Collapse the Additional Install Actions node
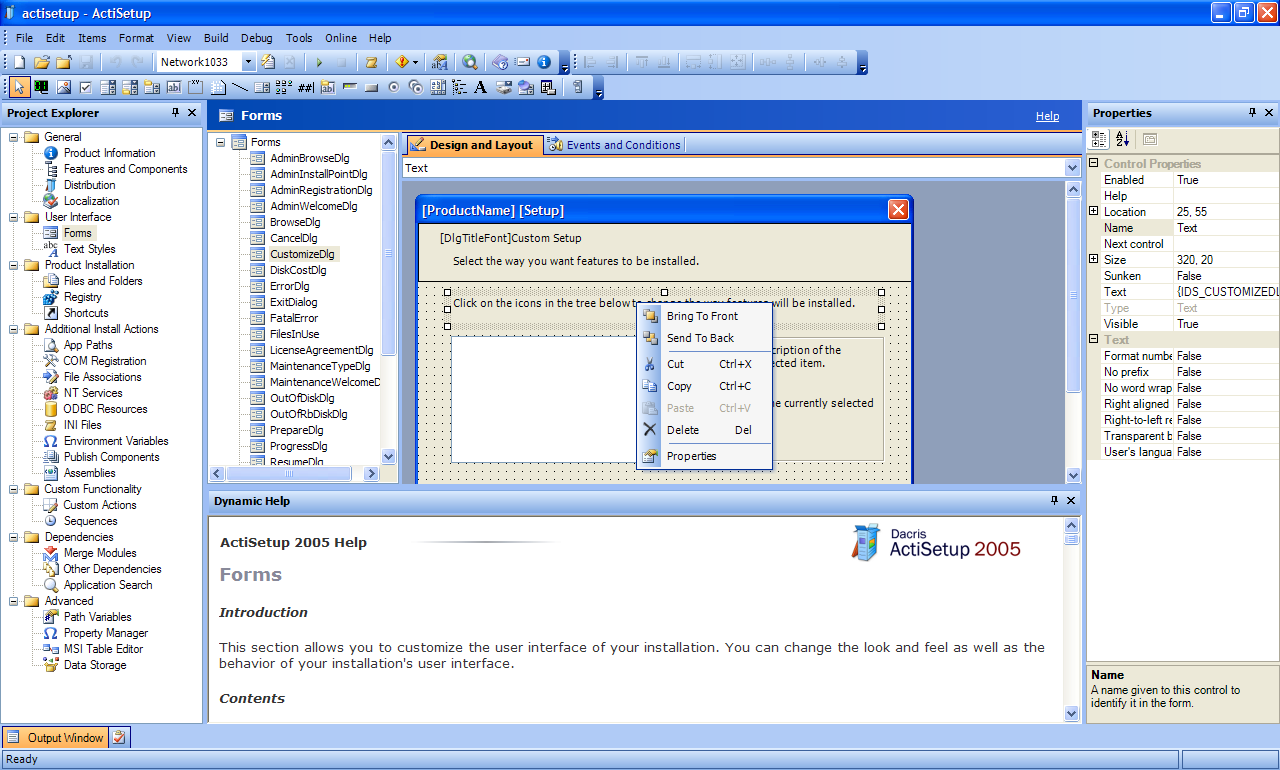Image resolution: width=1280 pixels, height=770 pixels. pos(14,329)
